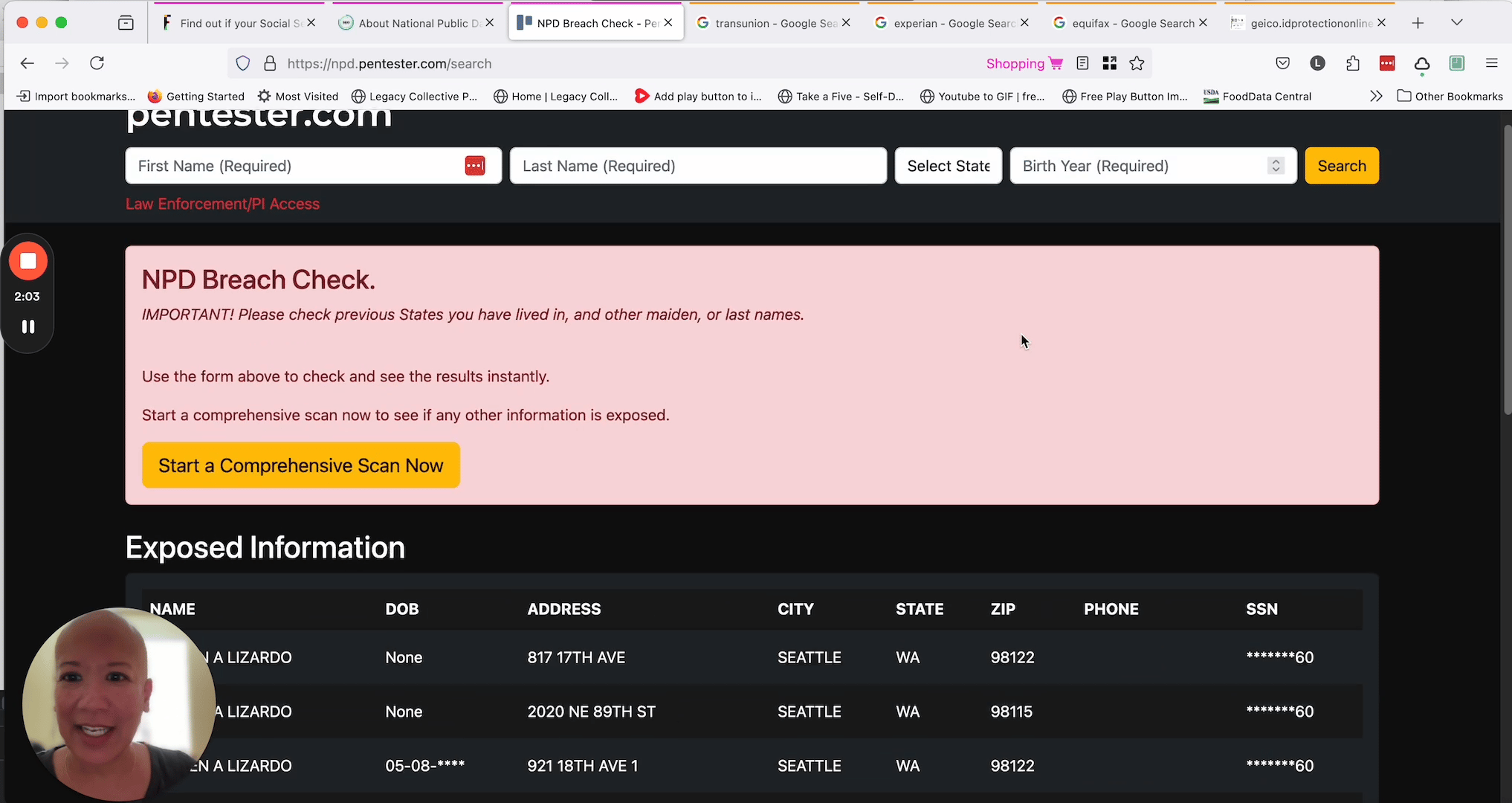
Task: Click the webcam video bubble
Action: 119,704
